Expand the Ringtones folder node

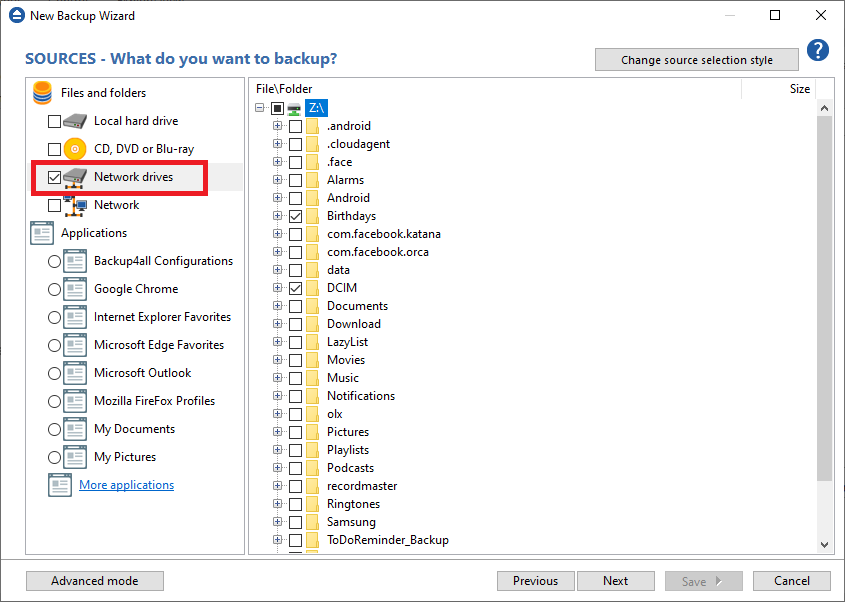pos(278,504)
